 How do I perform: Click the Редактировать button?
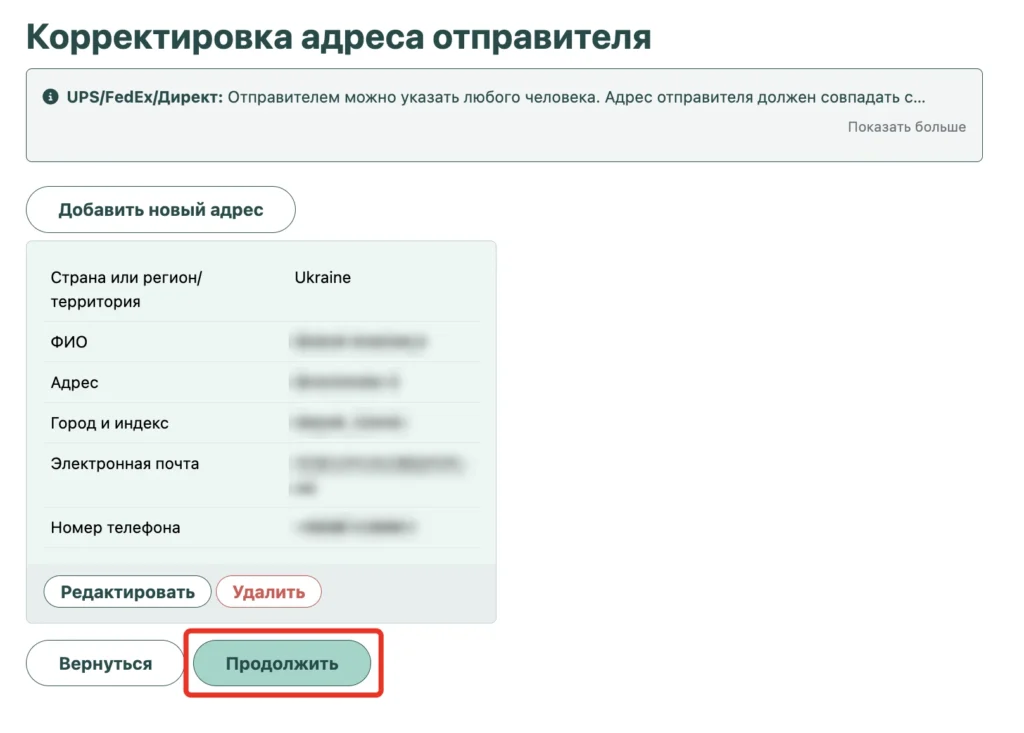127,592
